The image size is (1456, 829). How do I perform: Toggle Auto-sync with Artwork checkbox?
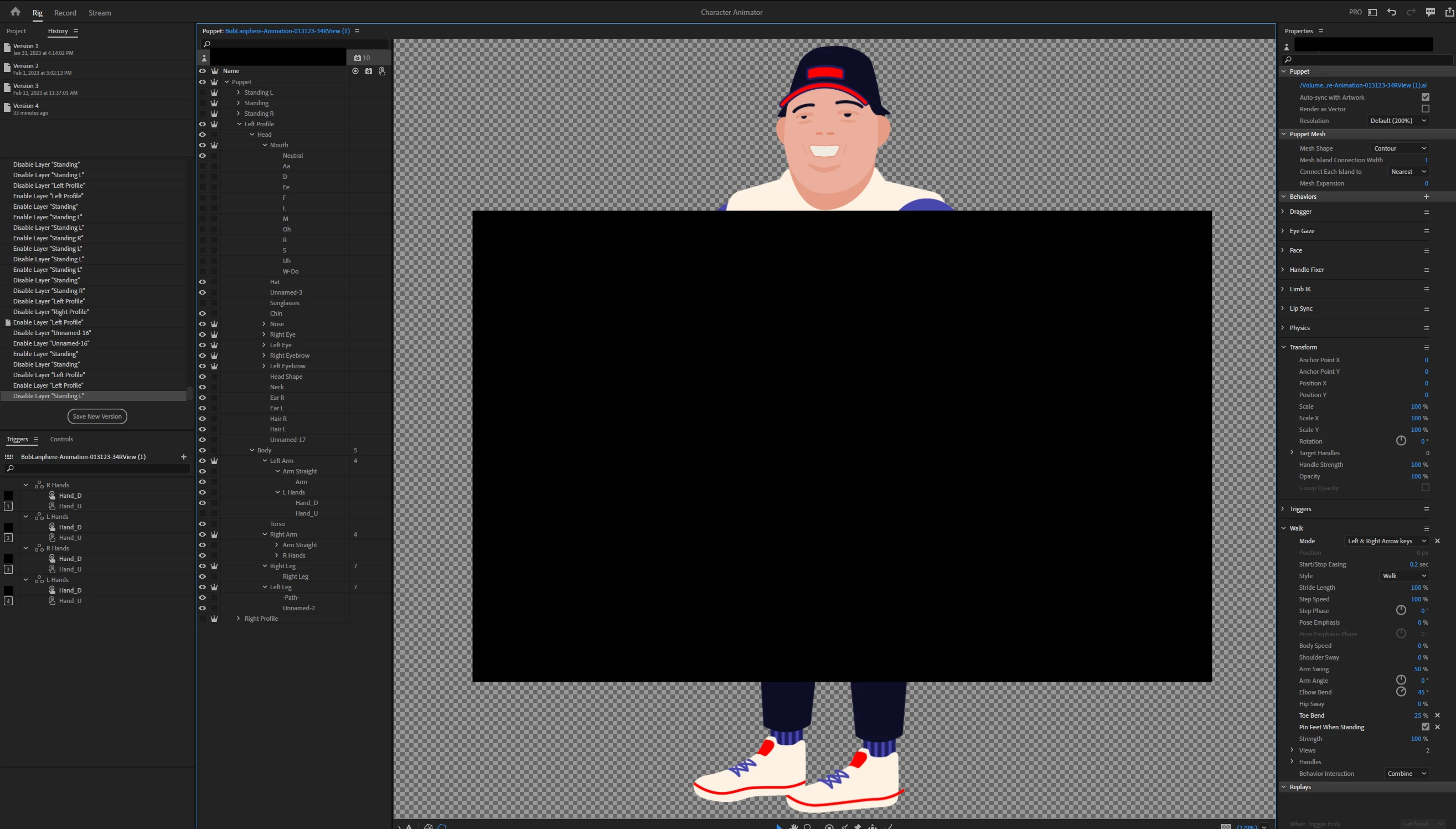1425,97
